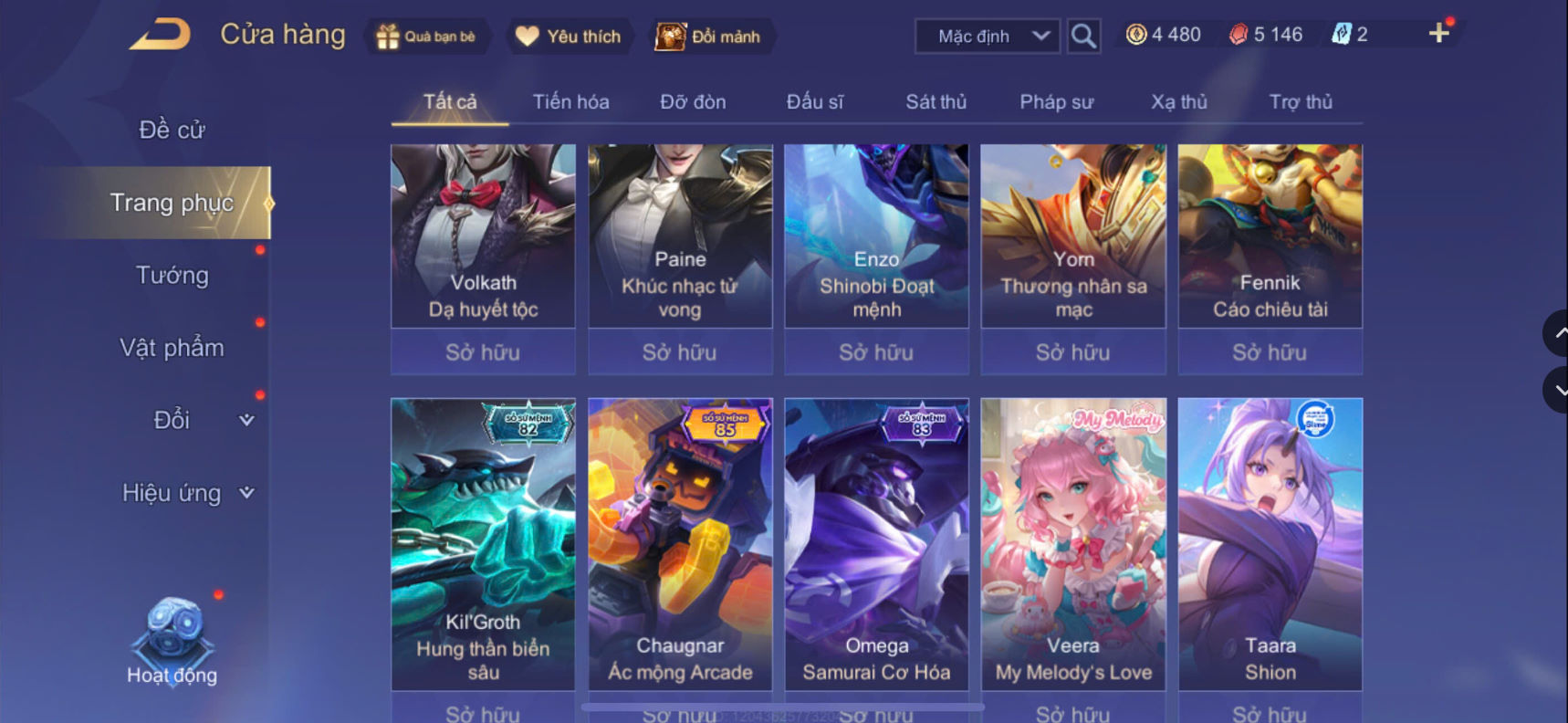Tap the plus icon to add currency
Image resolution: width=1568 pixels, height=723 pixels.
[1439, 34]
